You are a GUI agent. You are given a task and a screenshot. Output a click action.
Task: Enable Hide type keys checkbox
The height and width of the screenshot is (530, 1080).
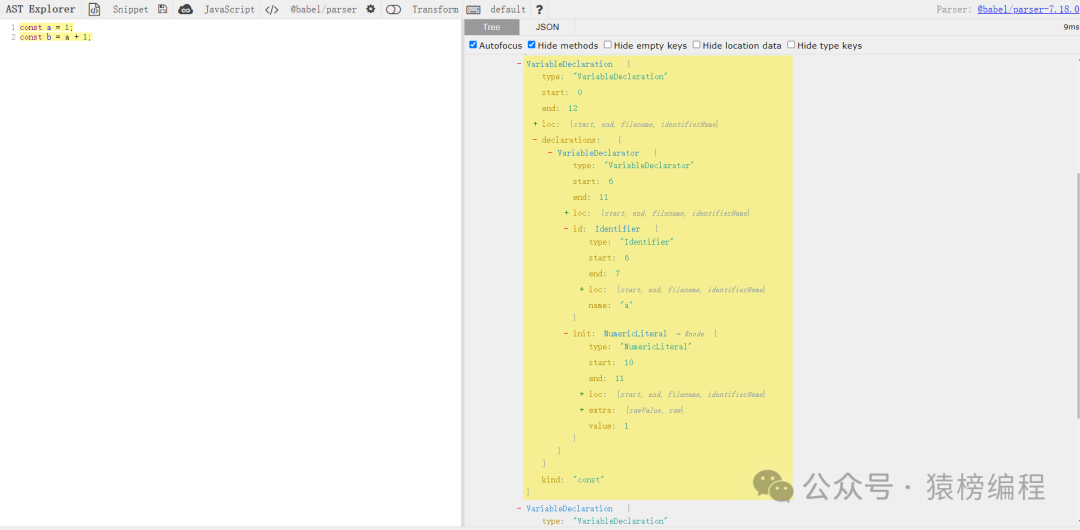coord(791,45)
